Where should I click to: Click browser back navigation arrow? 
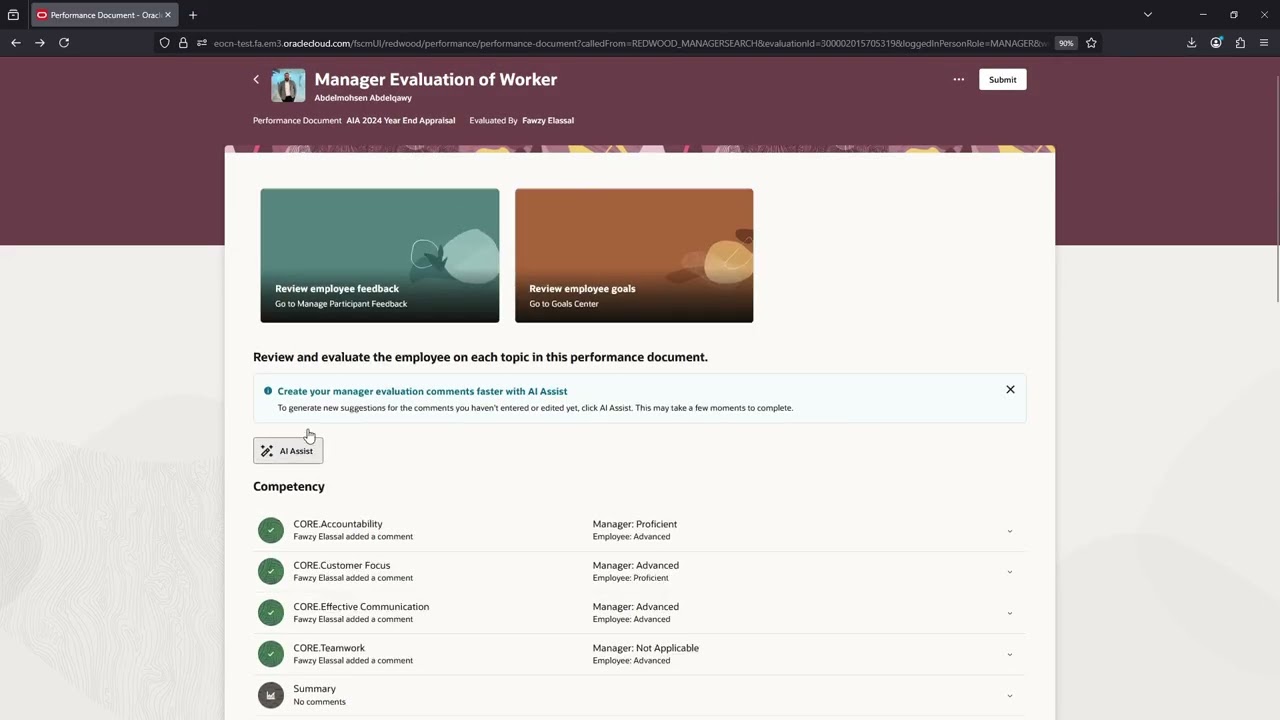(x=16, y=43)
